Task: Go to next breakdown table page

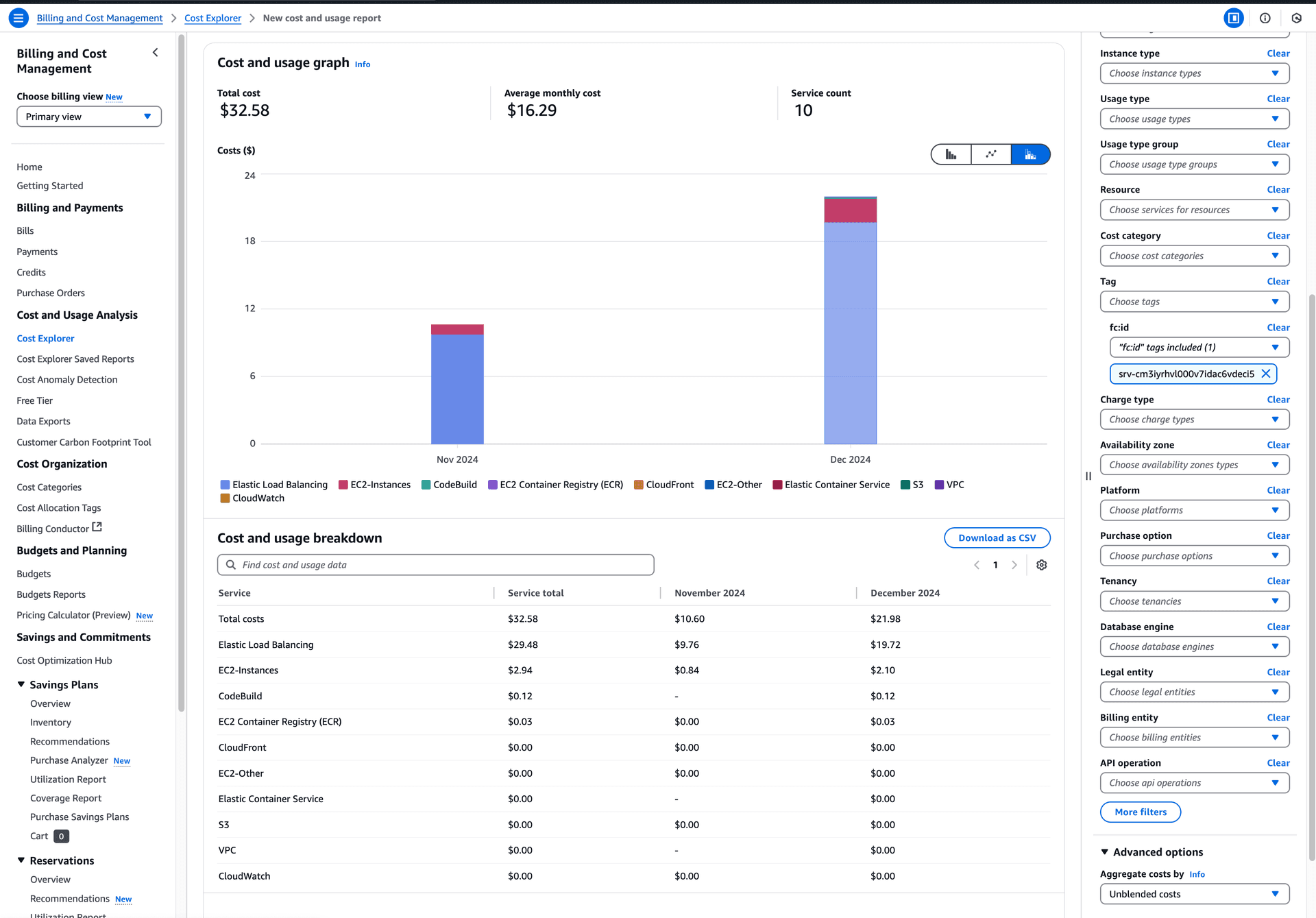Action: (1014, 565)
